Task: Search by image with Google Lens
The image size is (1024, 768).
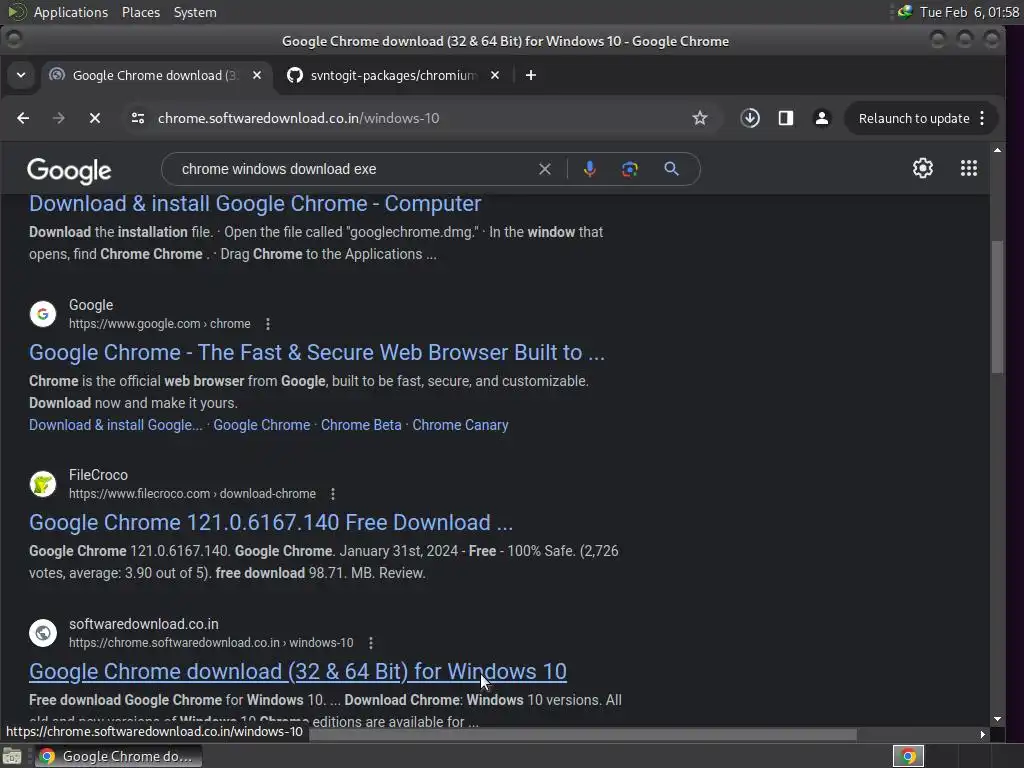Action: coord(630,169)
